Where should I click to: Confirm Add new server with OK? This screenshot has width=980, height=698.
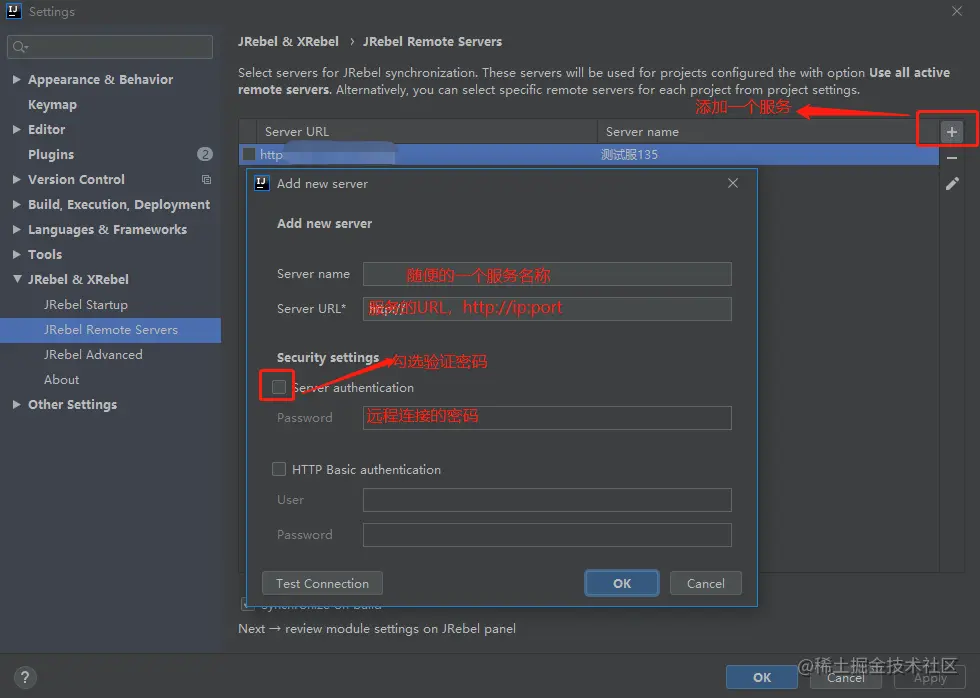click(622, 583)
